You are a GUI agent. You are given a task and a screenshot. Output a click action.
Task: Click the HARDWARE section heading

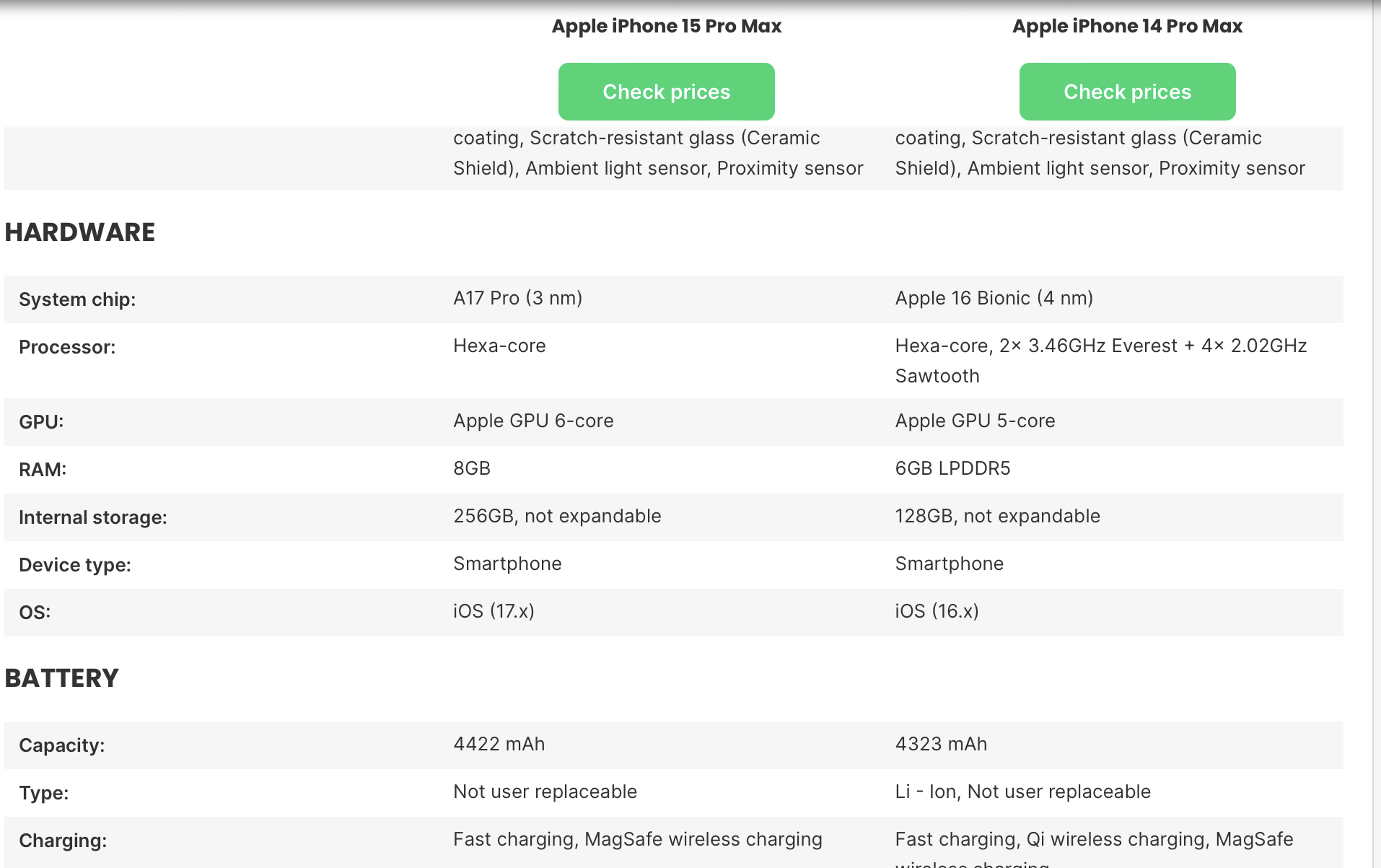80,232
